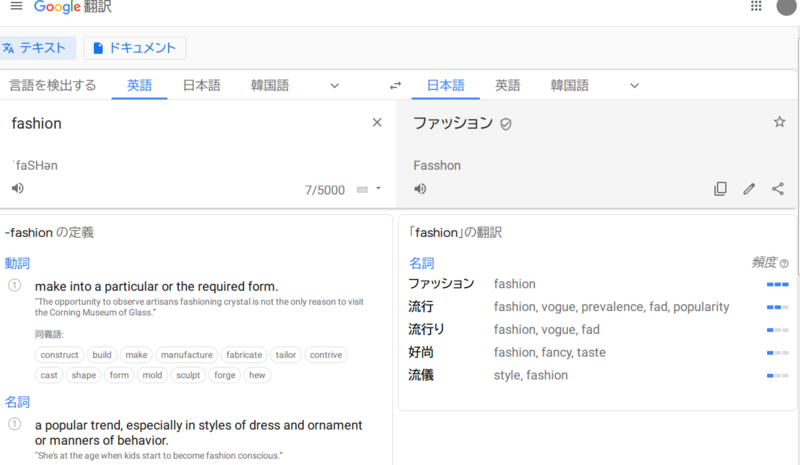This screenshot has width=800, height=465.
Task: Click synonym chip build
Action: click(x=102, y=355)
